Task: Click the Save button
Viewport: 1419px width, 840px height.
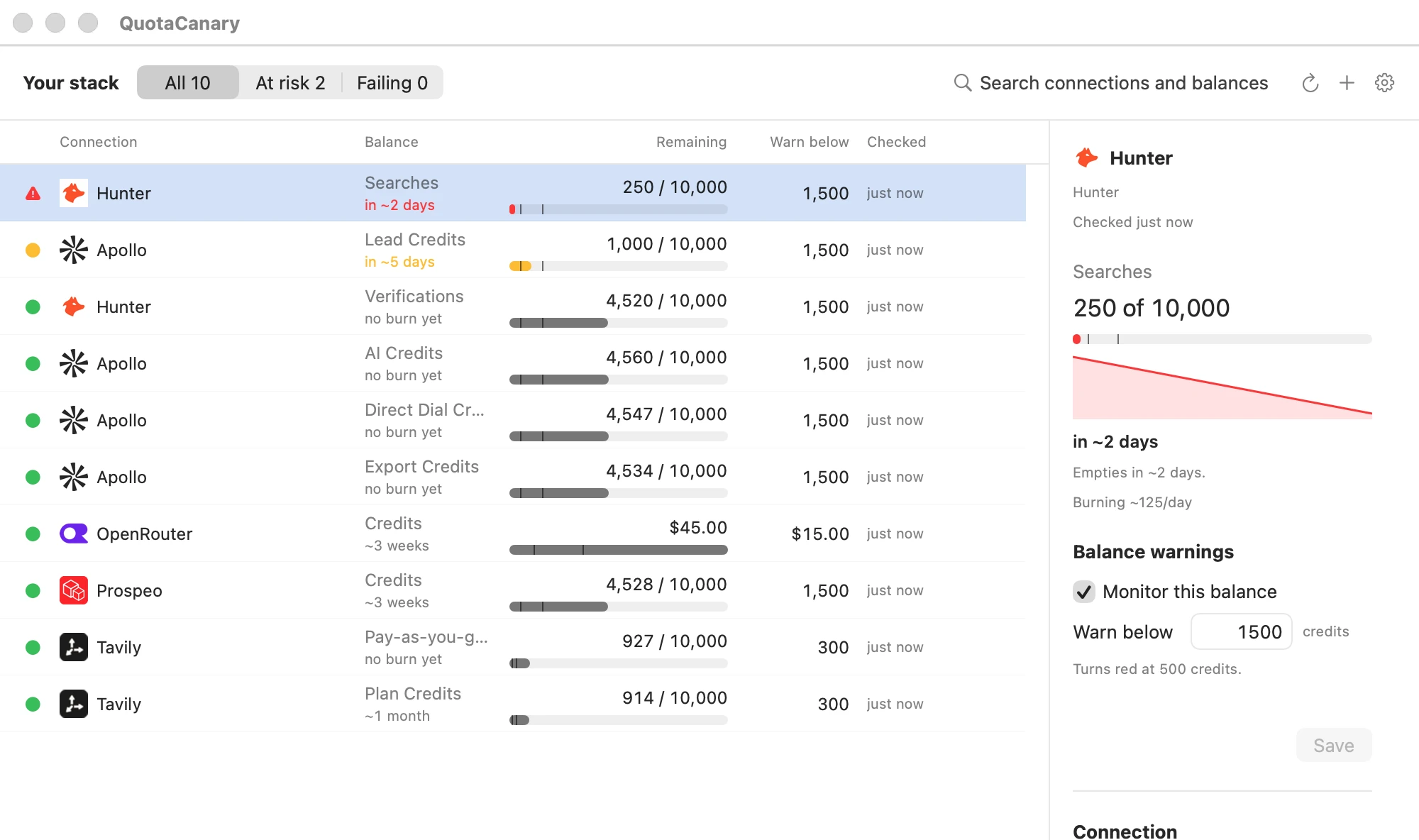Action: (1334, 746)
